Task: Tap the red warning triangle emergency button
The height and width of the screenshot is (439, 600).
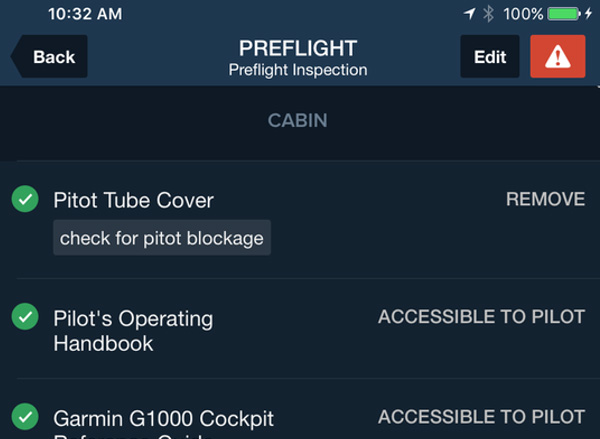Action: pyautogui.click(x=558, y=56)
